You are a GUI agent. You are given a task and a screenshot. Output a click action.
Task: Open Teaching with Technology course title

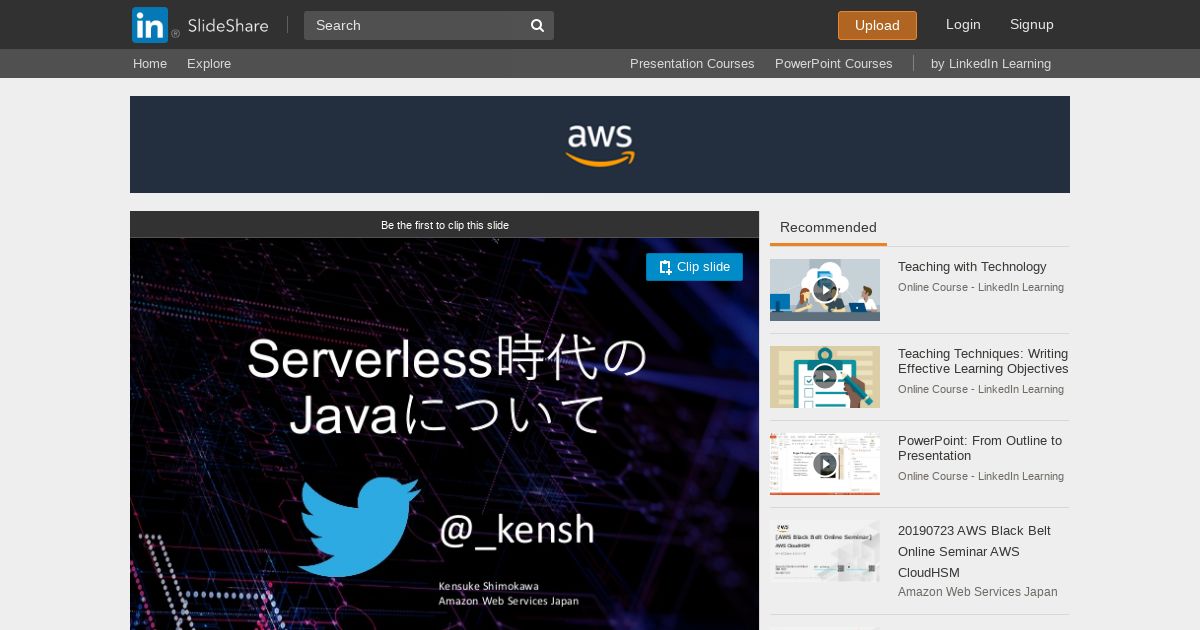(972, 267)
